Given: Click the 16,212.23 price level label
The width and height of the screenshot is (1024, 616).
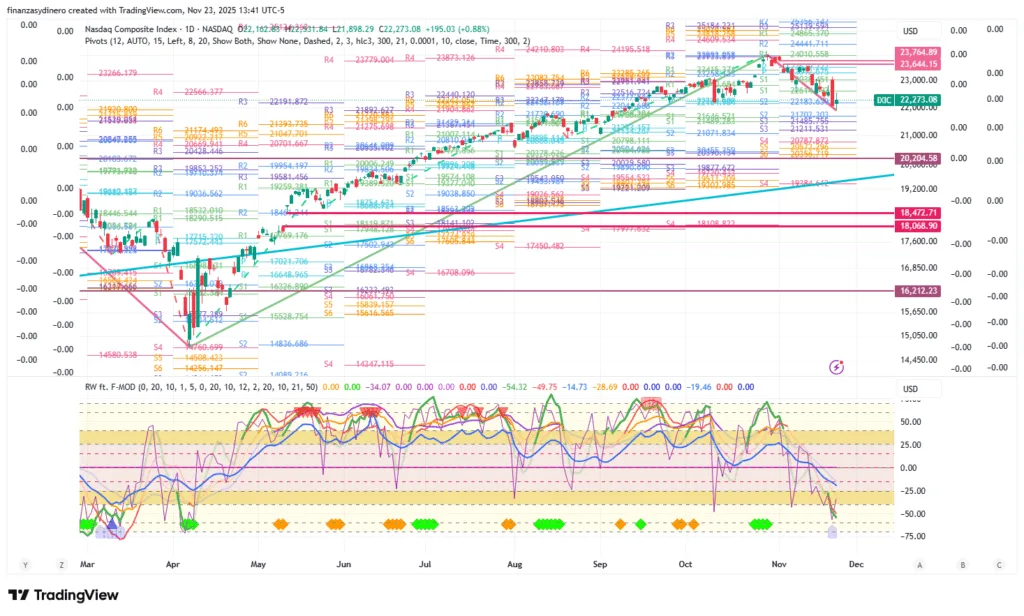Looking at the screenshot, I should (919, 291).
